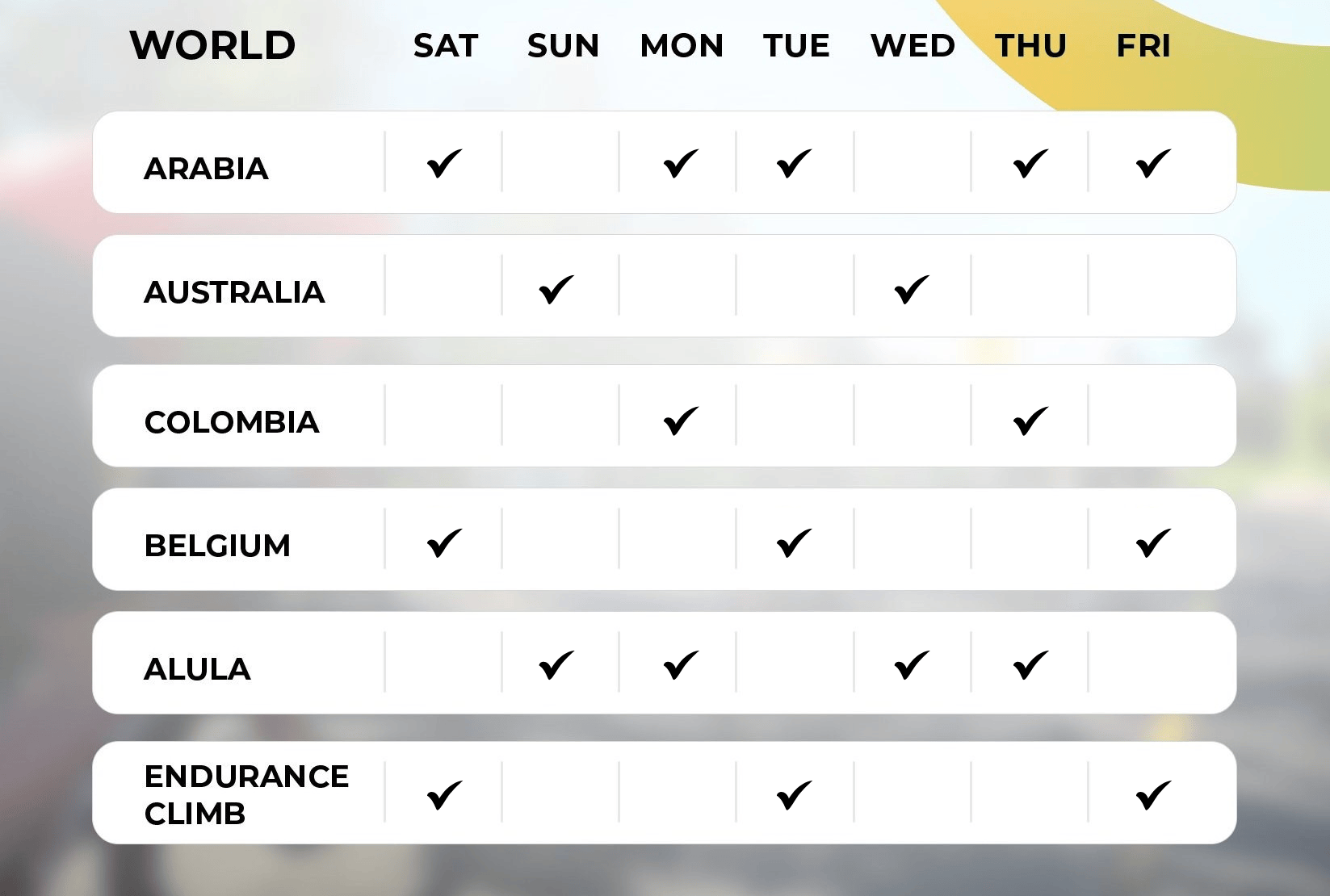Select the WED column header

point(913,46)
